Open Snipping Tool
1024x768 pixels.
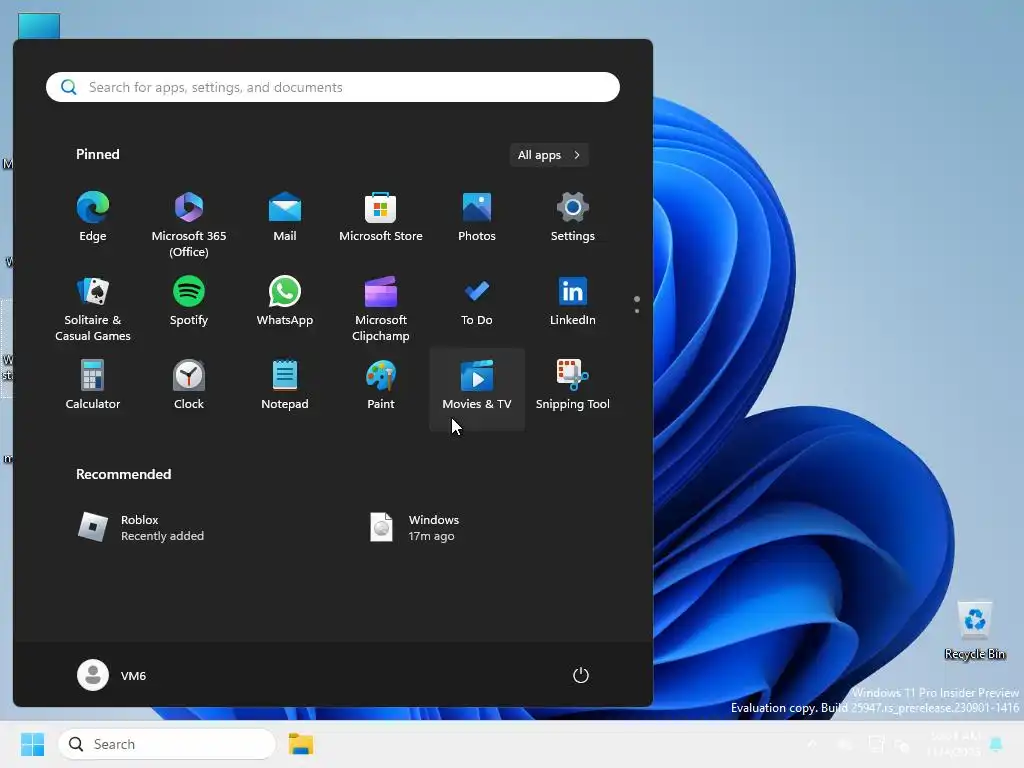coord(573,386)
